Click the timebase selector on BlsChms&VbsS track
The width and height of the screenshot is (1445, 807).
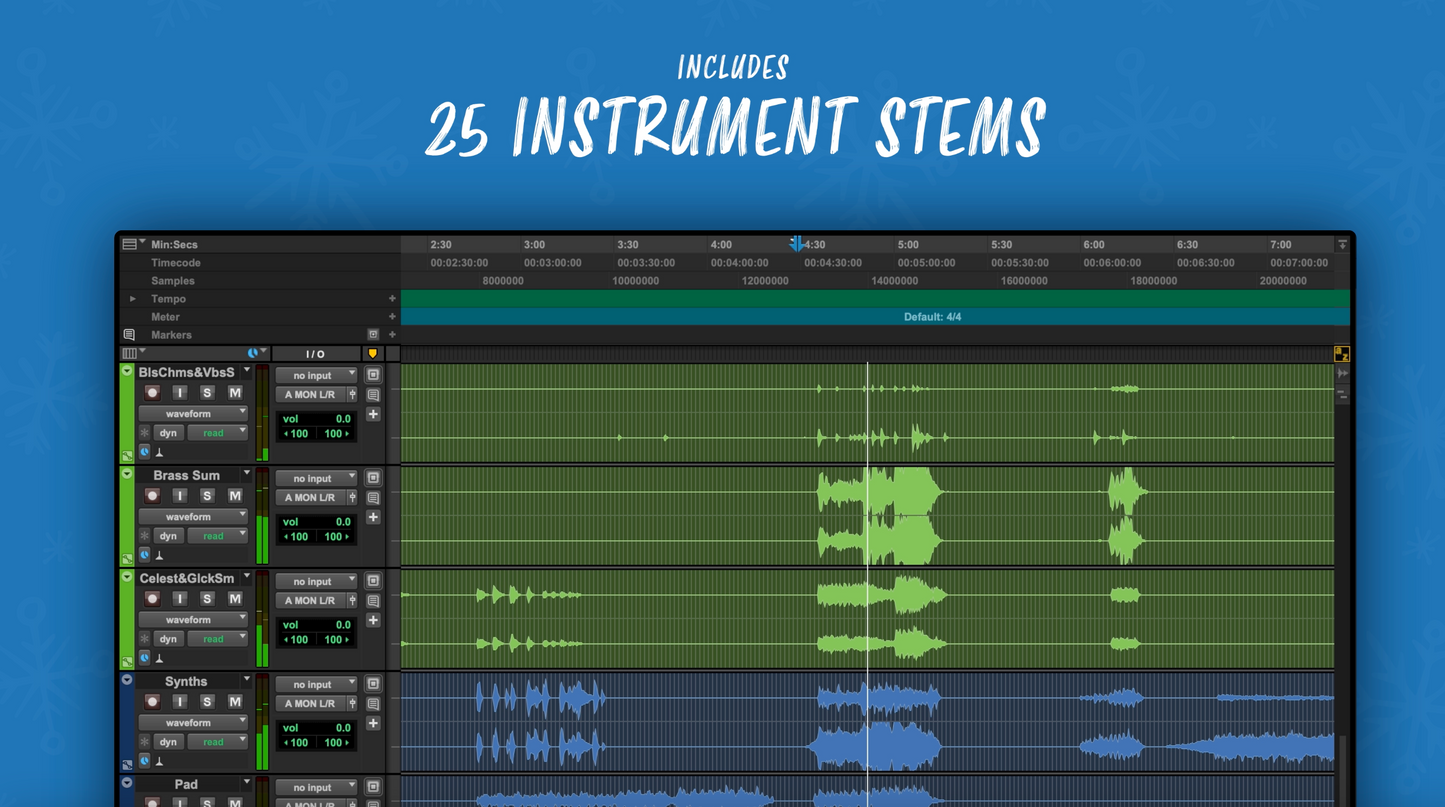(x=145, y=452)
